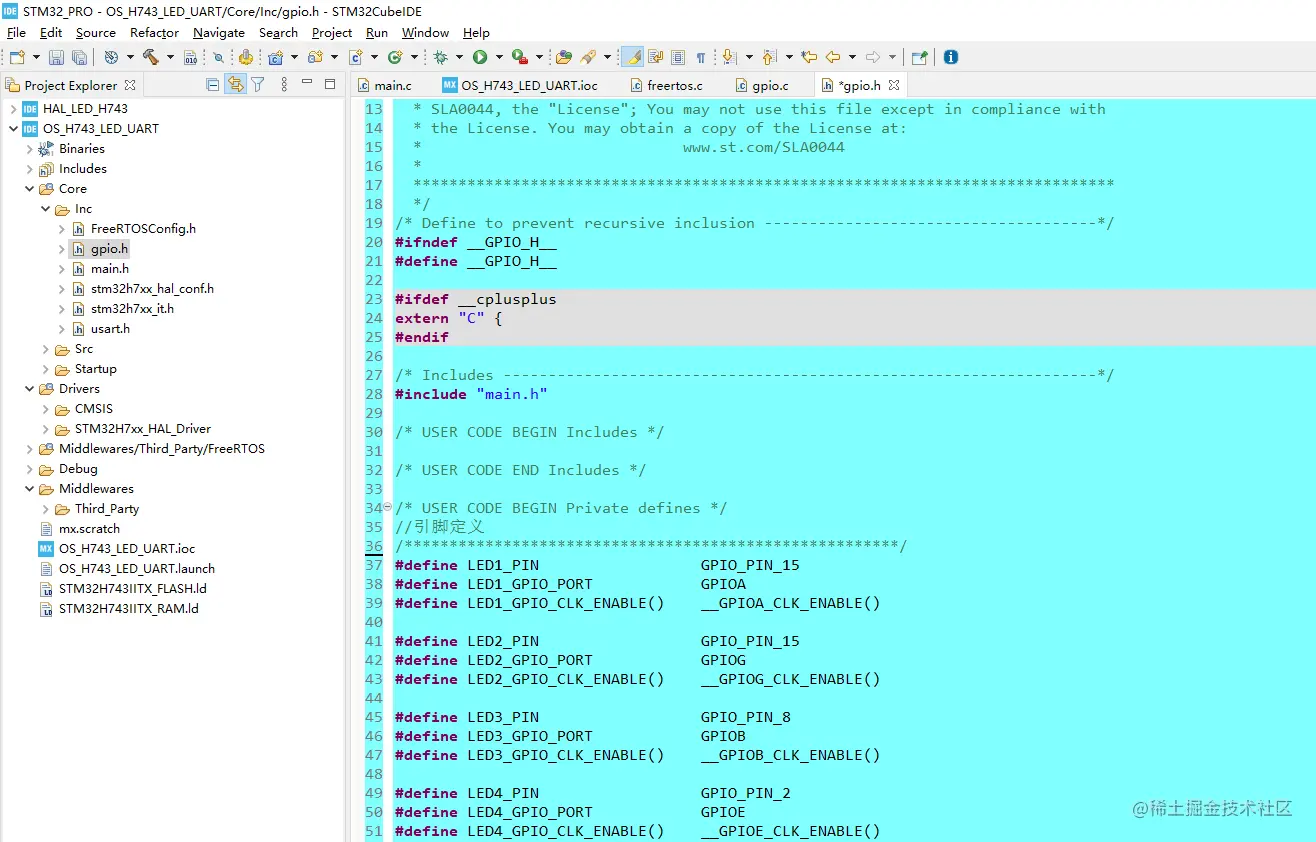Open the Window menu
This screenshot has height=842, width=1316.
point(425,33)
